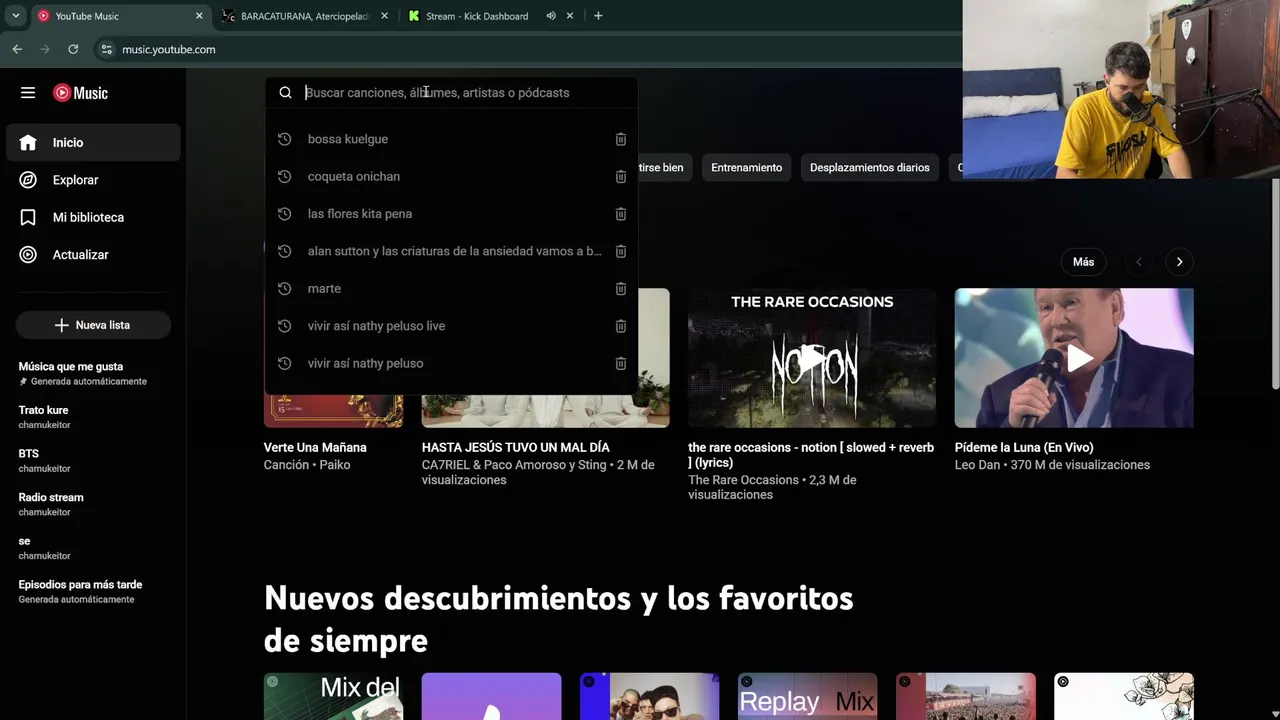This screenshot has width=1280, height=720.
Task: Click the search magnifier icon
Action: (x=285, y=93)
